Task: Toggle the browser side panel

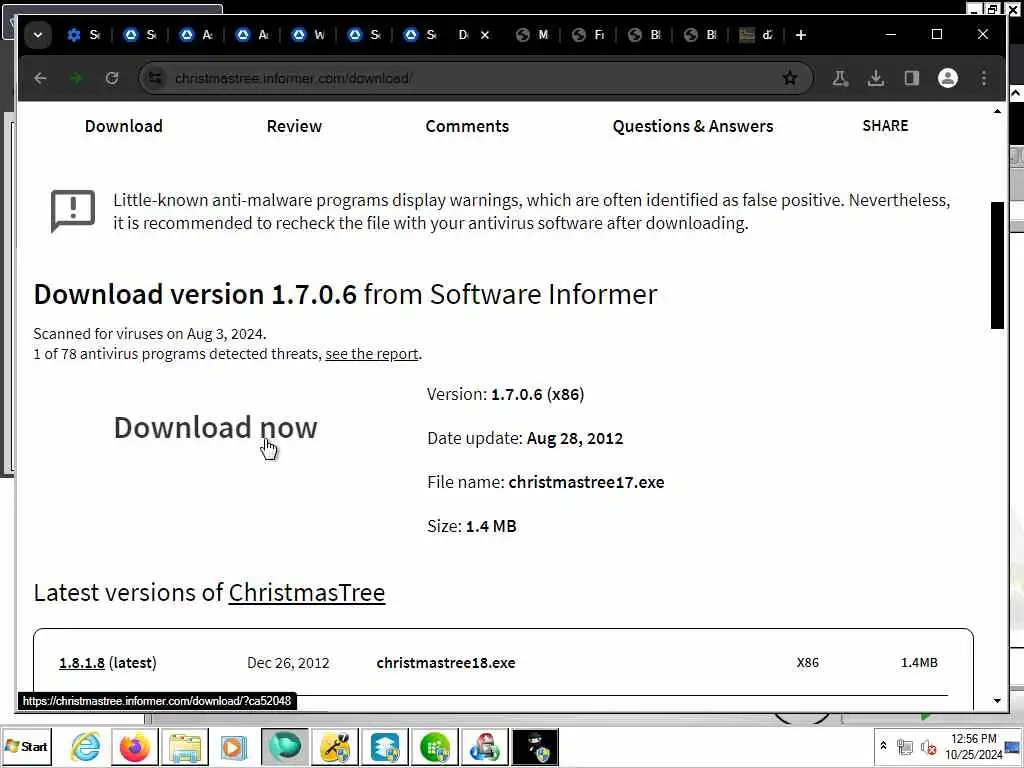Action: (x=912, y=78)
